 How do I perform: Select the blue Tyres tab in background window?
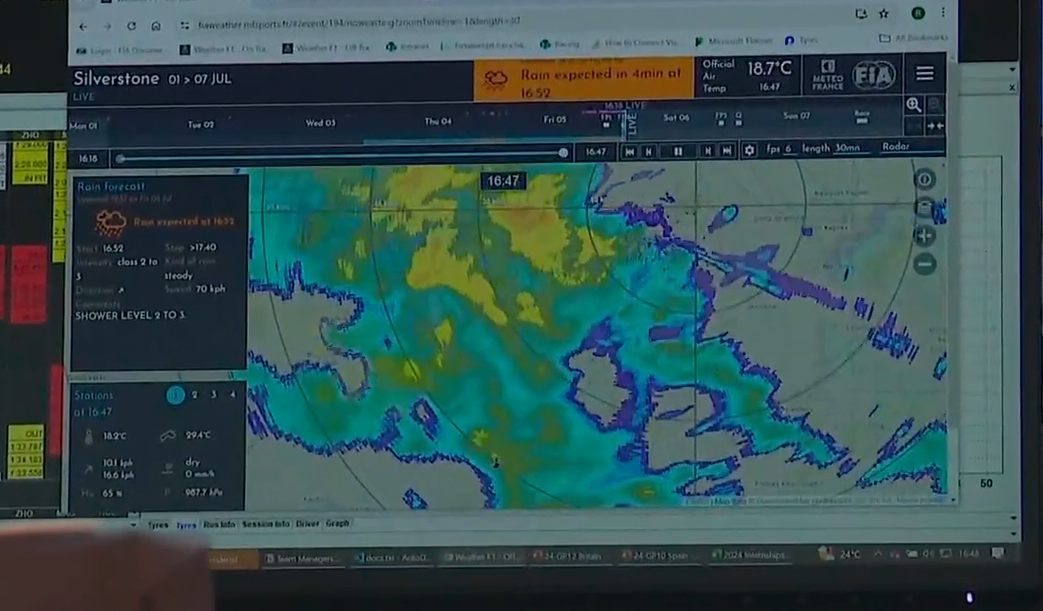pos(186,525)
